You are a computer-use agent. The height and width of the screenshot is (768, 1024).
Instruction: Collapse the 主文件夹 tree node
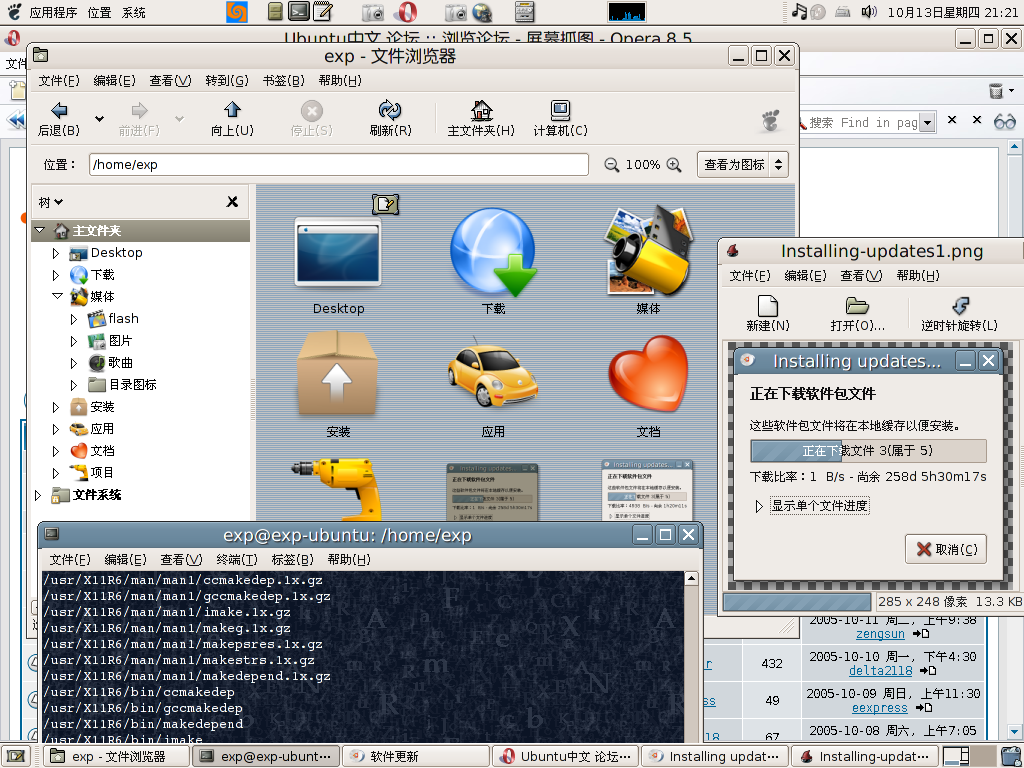click(40, 230)
